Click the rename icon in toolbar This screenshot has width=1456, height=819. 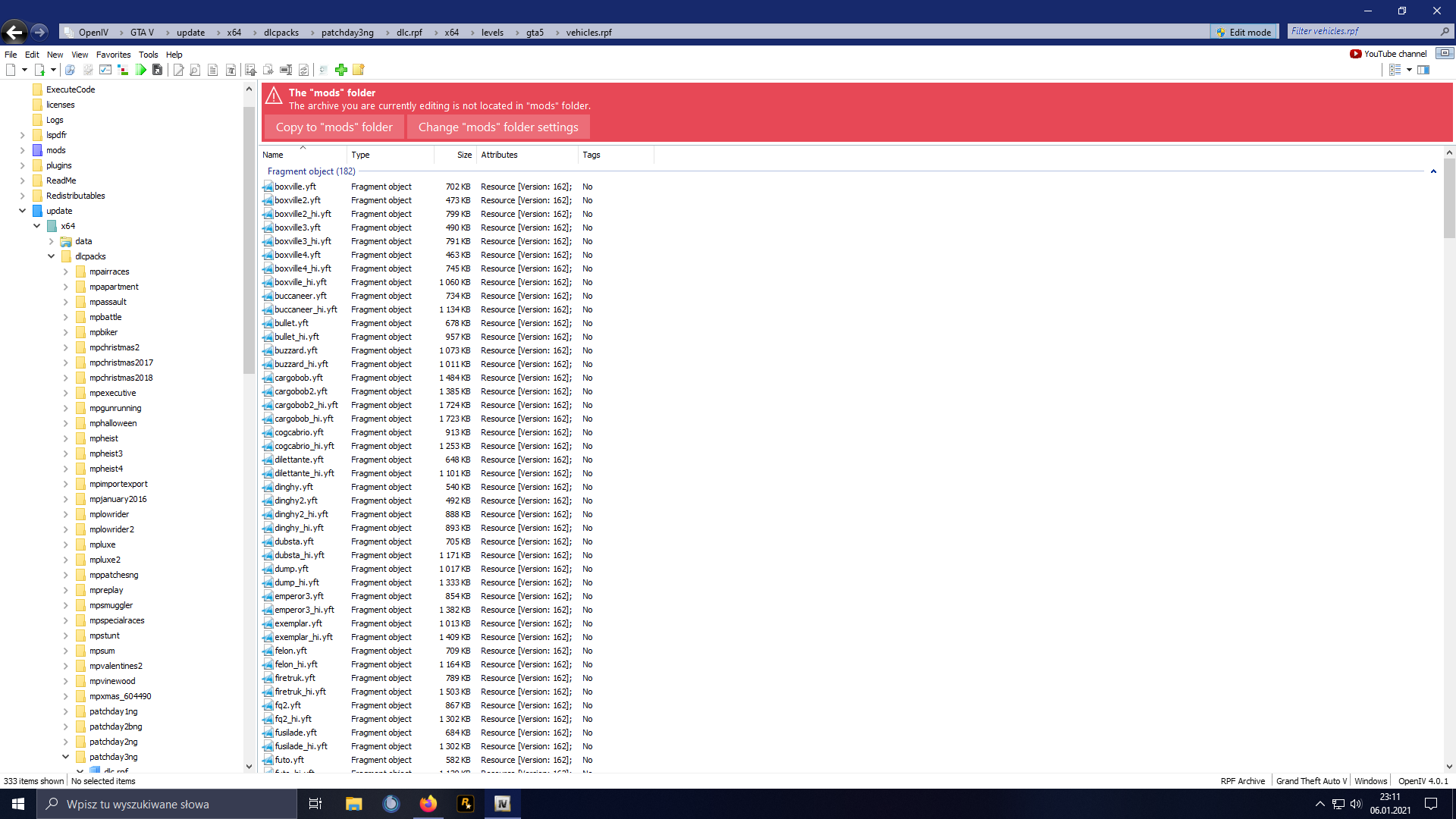(286, 70)
